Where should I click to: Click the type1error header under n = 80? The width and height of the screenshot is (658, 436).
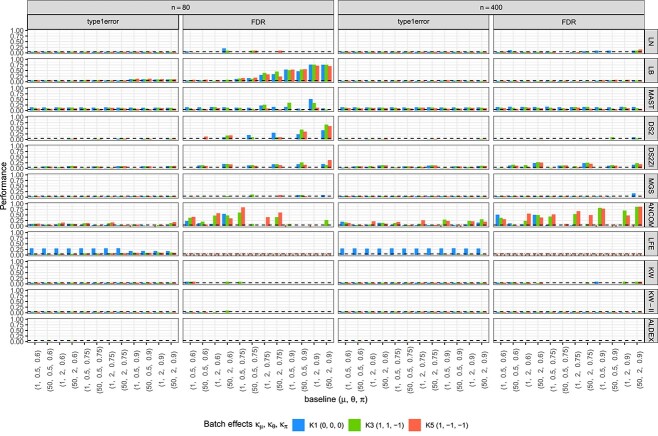coord(103,22)
